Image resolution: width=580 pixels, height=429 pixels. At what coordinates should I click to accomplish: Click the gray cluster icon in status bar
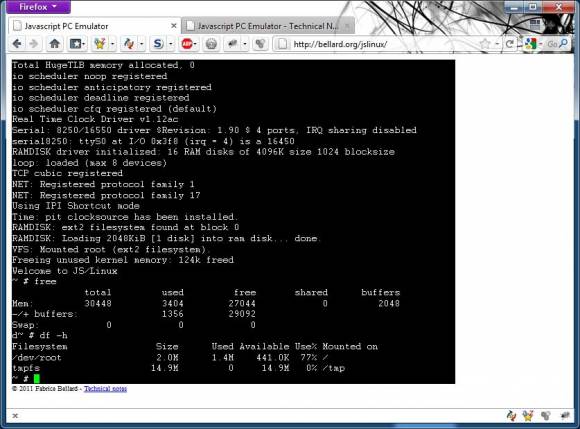pos(546,416)
